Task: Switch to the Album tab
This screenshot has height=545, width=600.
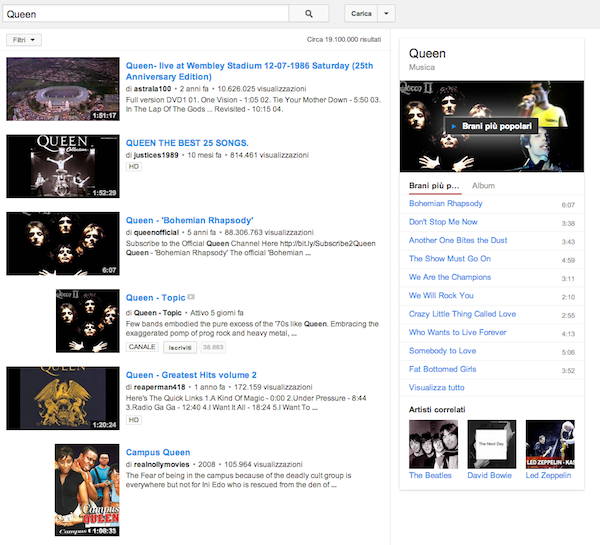Action: [x=483, y=186]
